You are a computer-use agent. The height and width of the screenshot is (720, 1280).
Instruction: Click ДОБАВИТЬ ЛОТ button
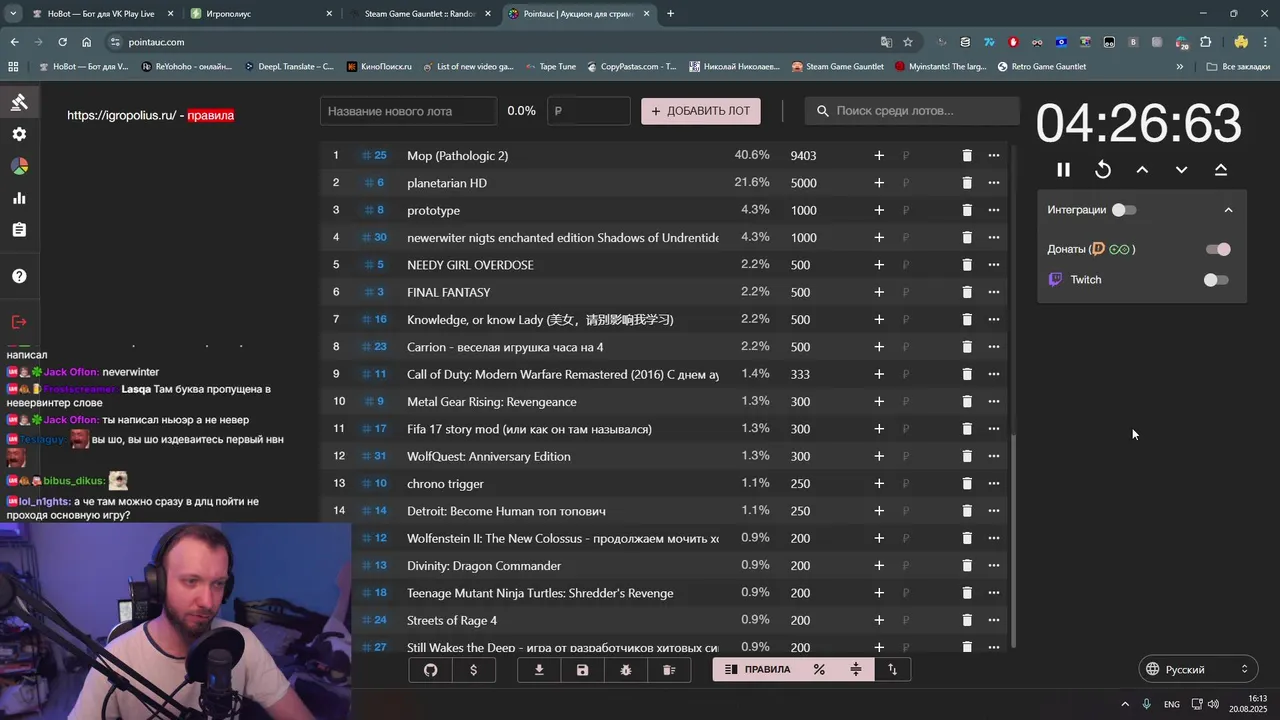click(701, 111)
